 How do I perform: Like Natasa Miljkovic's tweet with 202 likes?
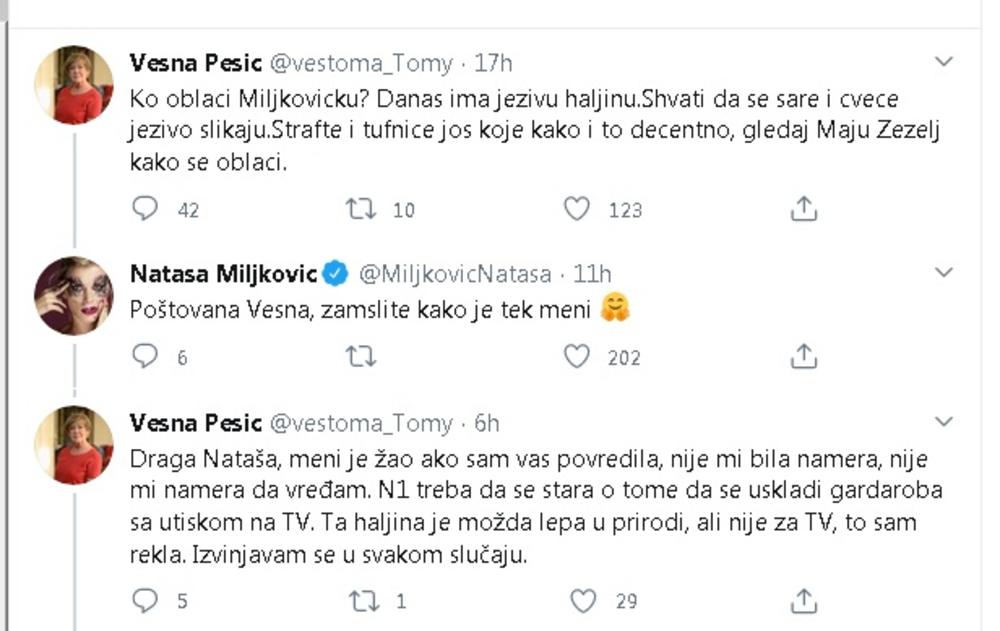[577, 356]
